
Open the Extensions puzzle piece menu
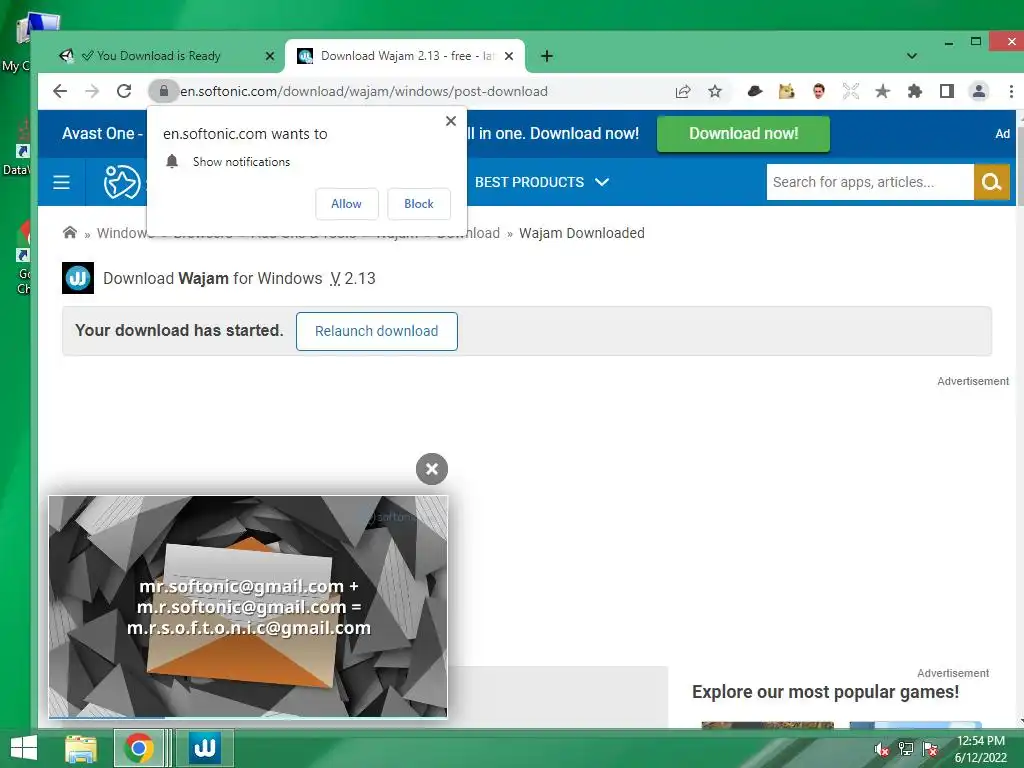pyautogui.click(x=915, y=91)
